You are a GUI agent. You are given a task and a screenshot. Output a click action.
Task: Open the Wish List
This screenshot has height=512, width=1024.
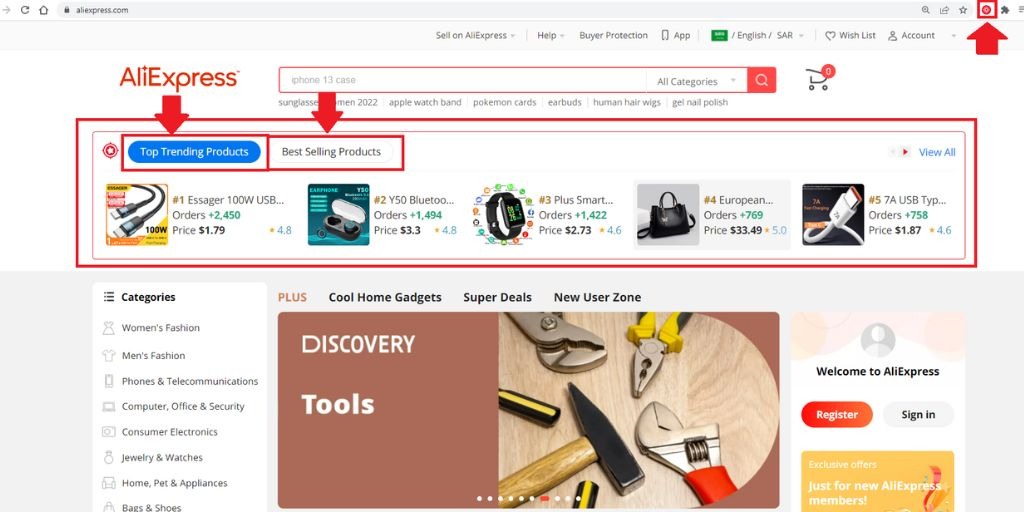850,35
